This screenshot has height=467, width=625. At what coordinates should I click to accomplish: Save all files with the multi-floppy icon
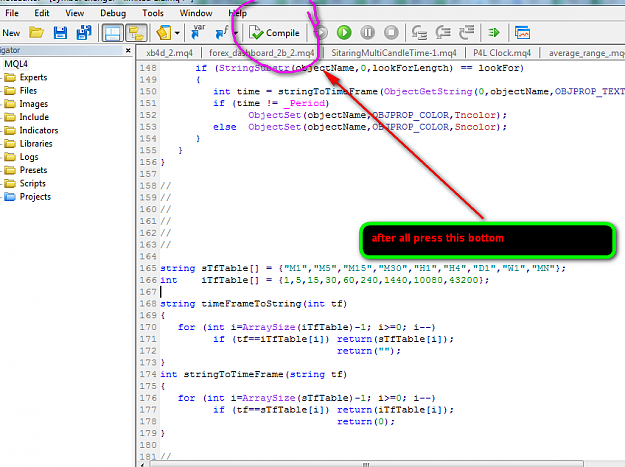coord(84,33)
